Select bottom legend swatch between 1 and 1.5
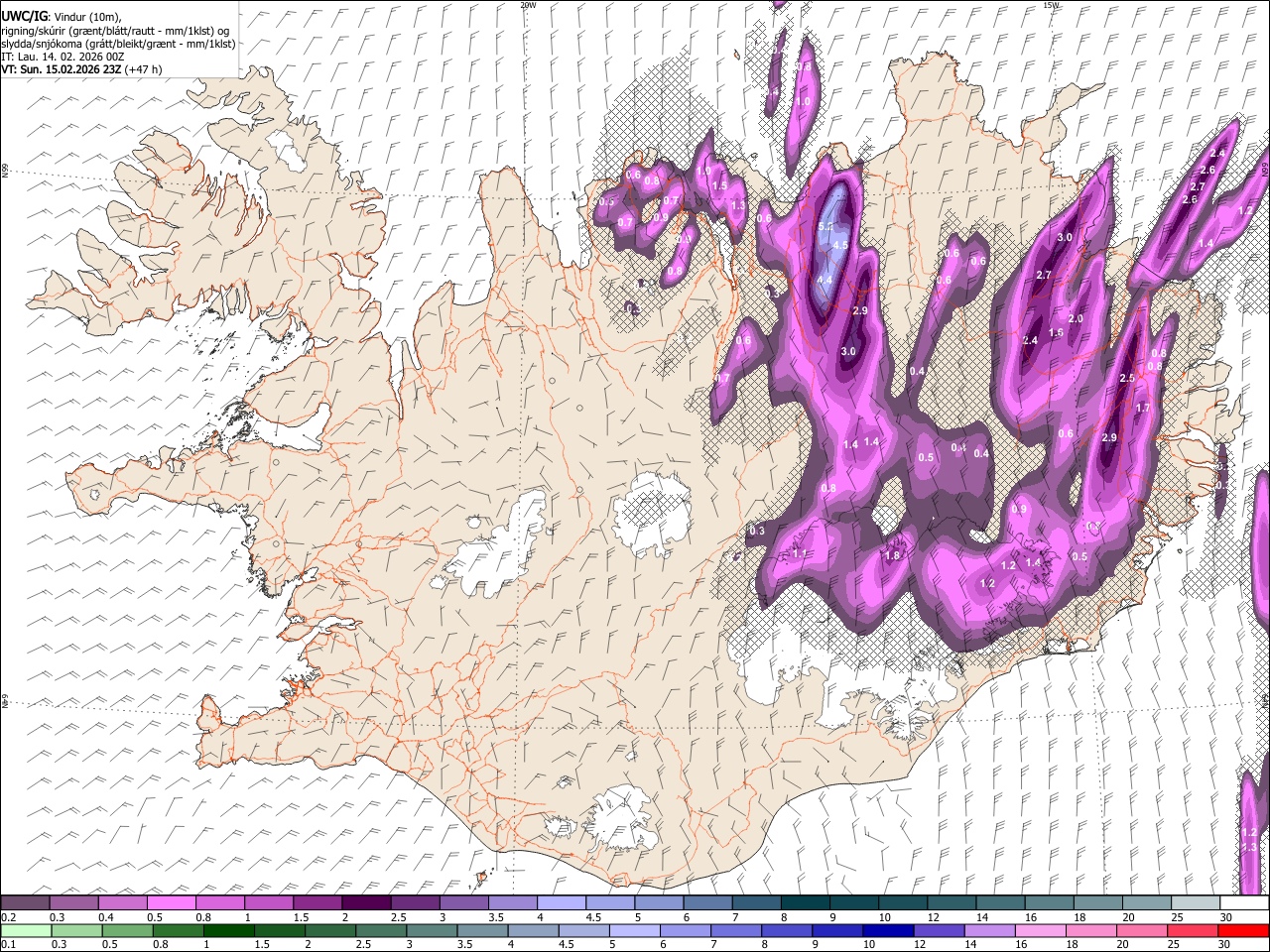Screen dimensions: 1270x952 pos(228,930)
